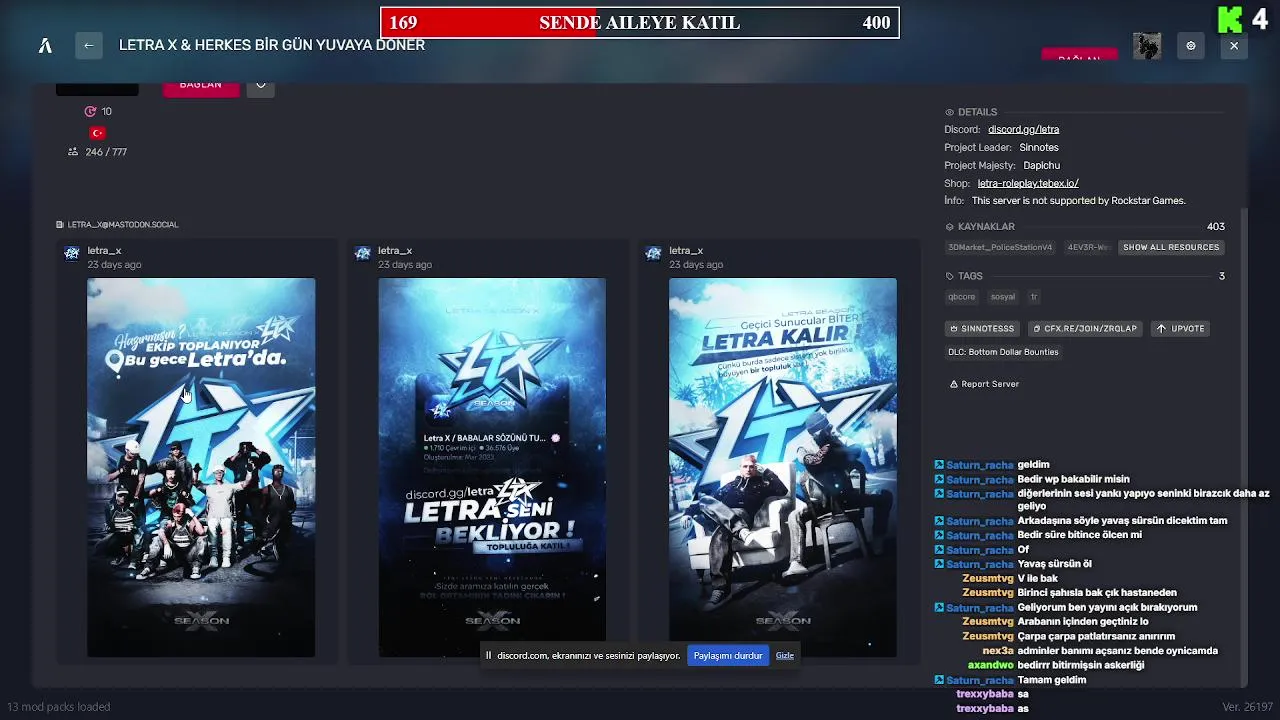The image size is (1280, 720).
Task: Open the FiveM logo home icon
Action: click(x=45, y=45)
